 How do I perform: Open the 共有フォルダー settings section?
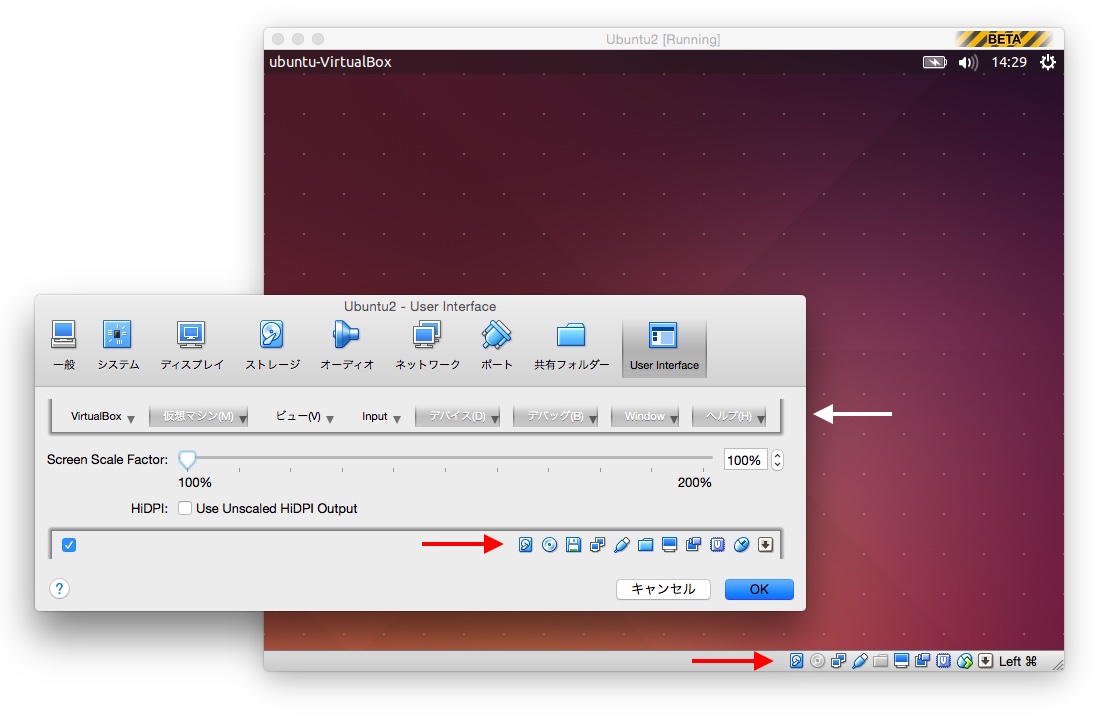click(571, 345)
